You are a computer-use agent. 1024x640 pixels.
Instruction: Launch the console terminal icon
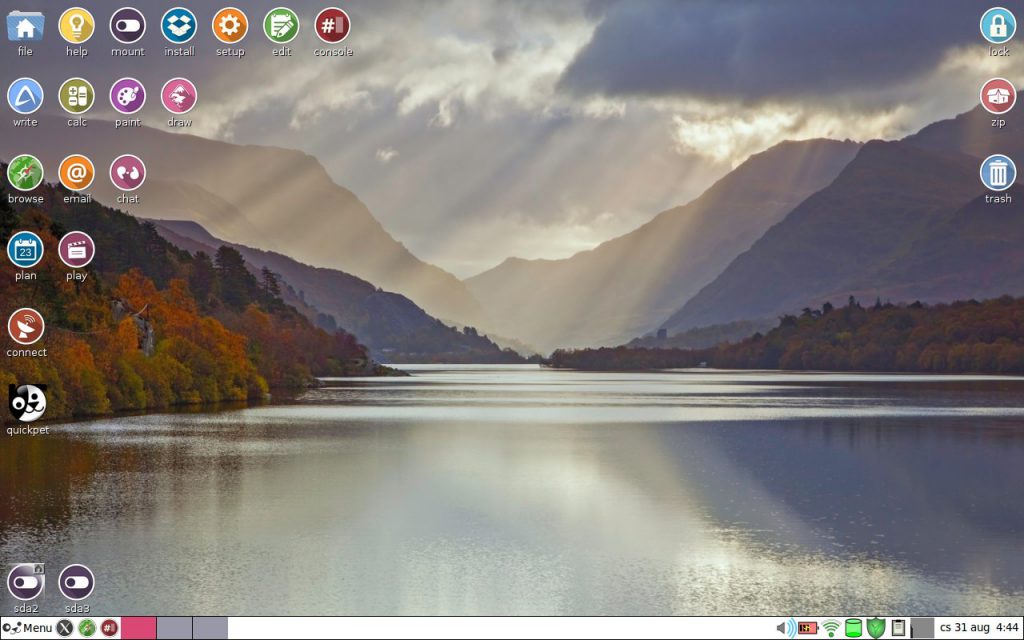point(332,26)
